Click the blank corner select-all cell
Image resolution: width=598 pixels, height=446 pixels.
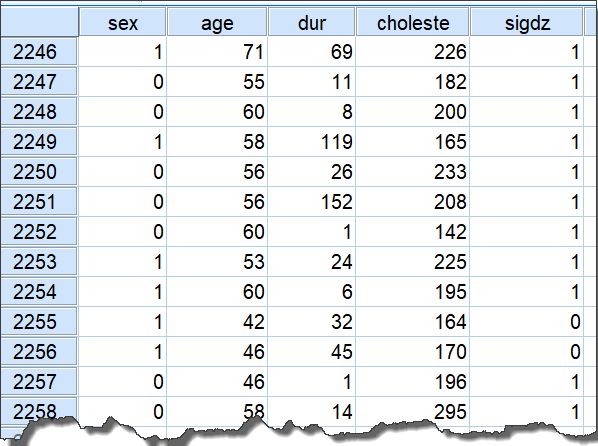[x=39, y=22]
